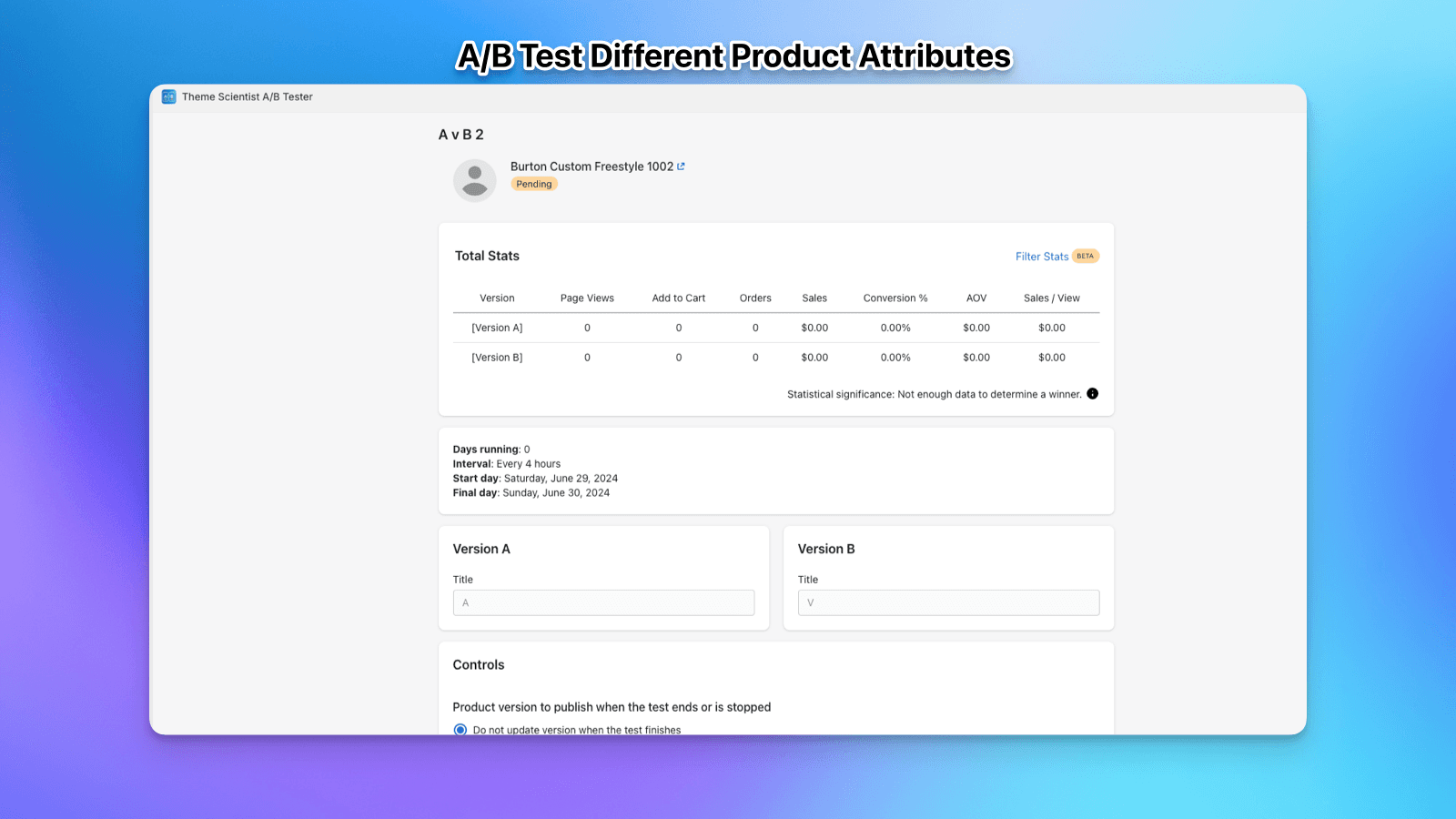Select 'Do not update version when test finishes'

point(460,729)
